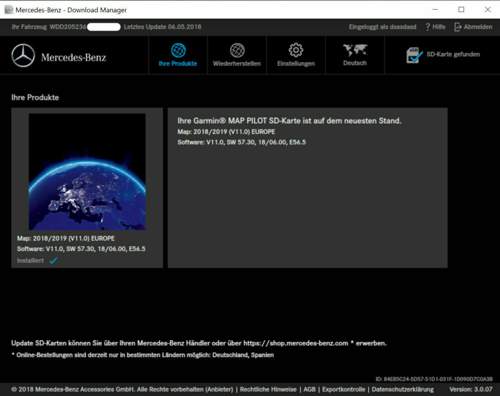This screenshot has width=500, height=396.
Task: Open Einstellungen gear icon
Action: point(296,50)
